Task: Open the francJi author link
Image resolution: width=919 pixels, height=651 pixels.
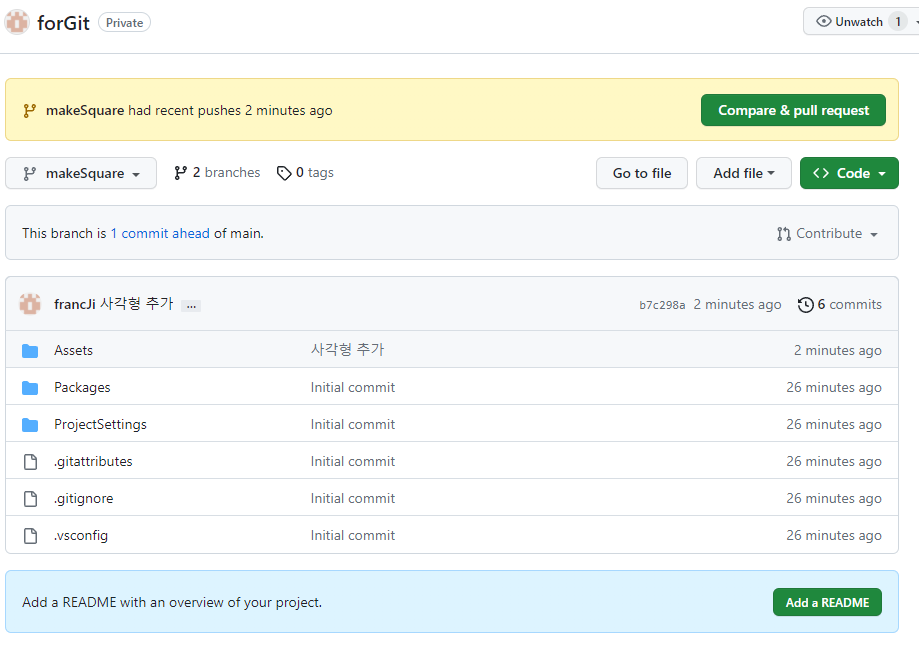Action: pos(74,304)
